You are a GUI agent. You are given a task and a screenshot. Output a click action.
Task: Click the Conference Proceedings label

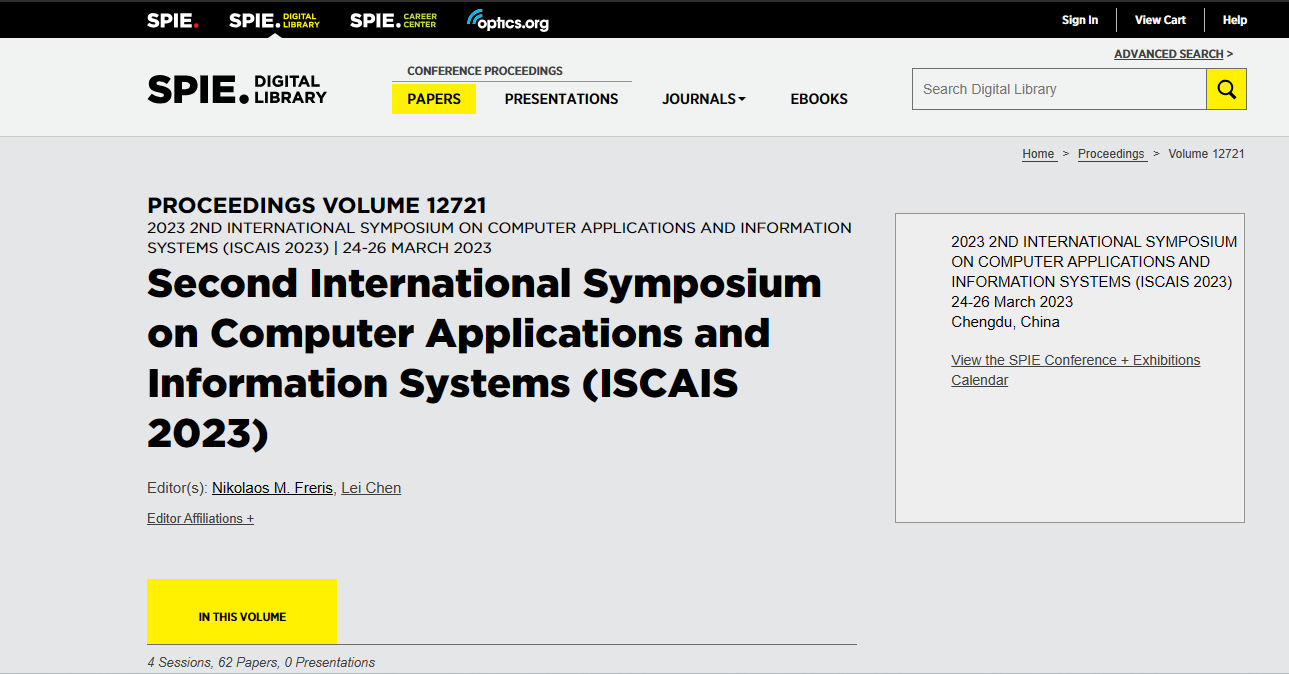pos(485,71)
